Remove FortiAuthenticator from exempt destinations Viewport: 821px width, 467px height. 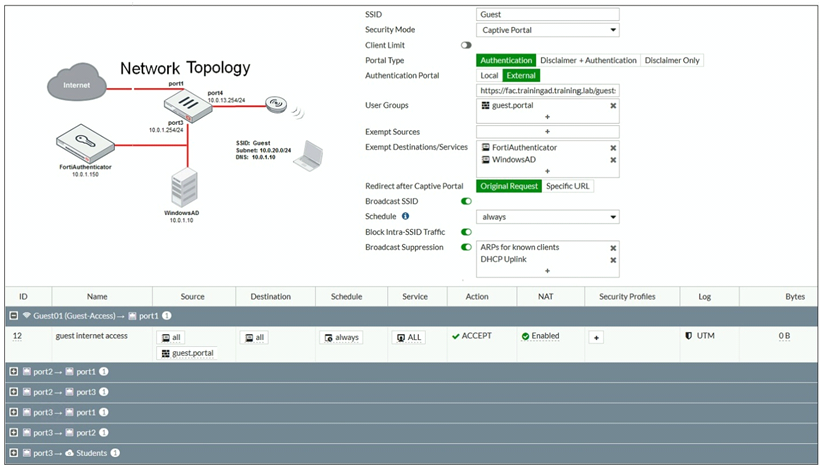coord(612,148)
